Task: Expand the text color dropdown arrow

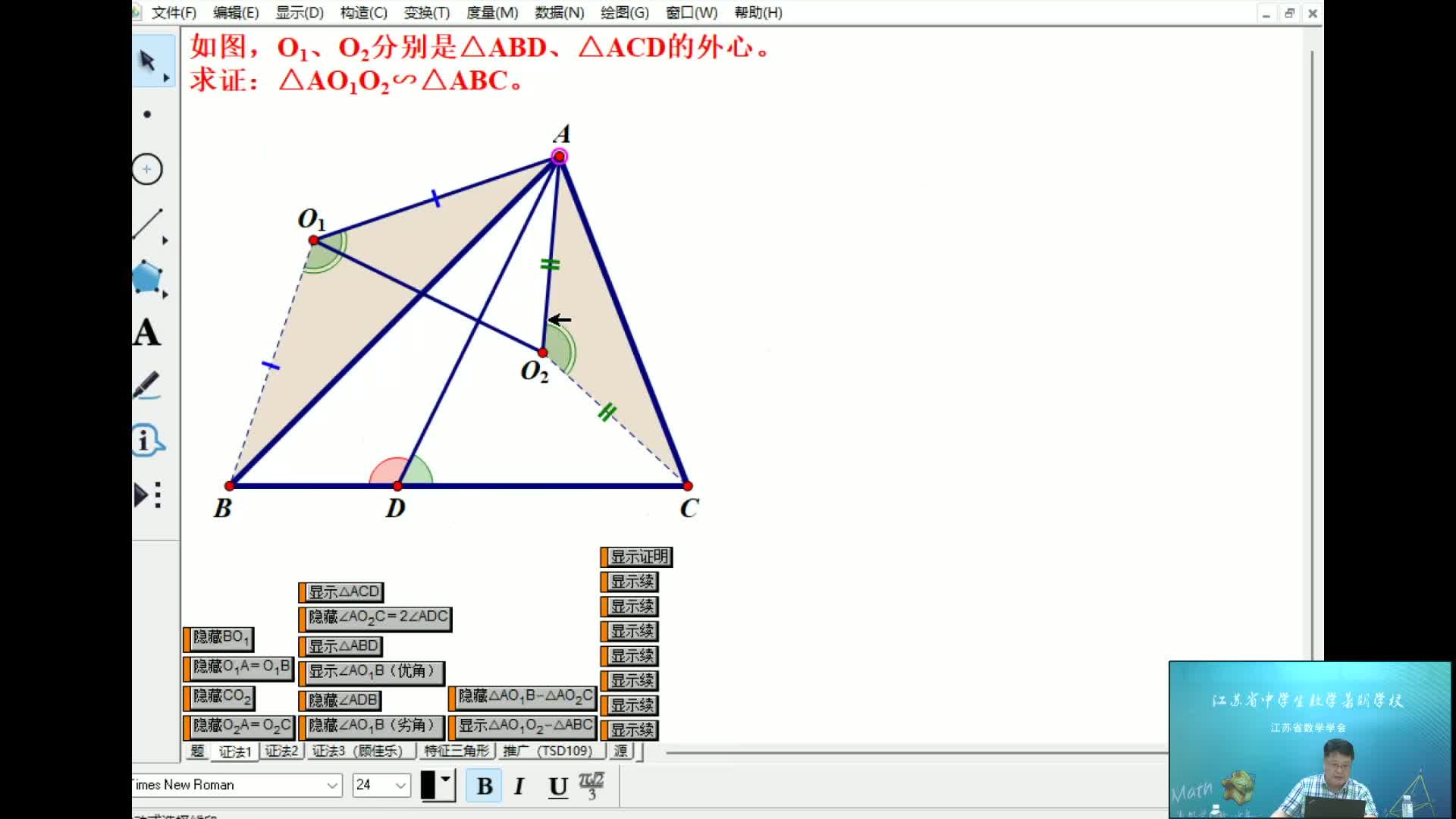Action: [x=446, y=780]
